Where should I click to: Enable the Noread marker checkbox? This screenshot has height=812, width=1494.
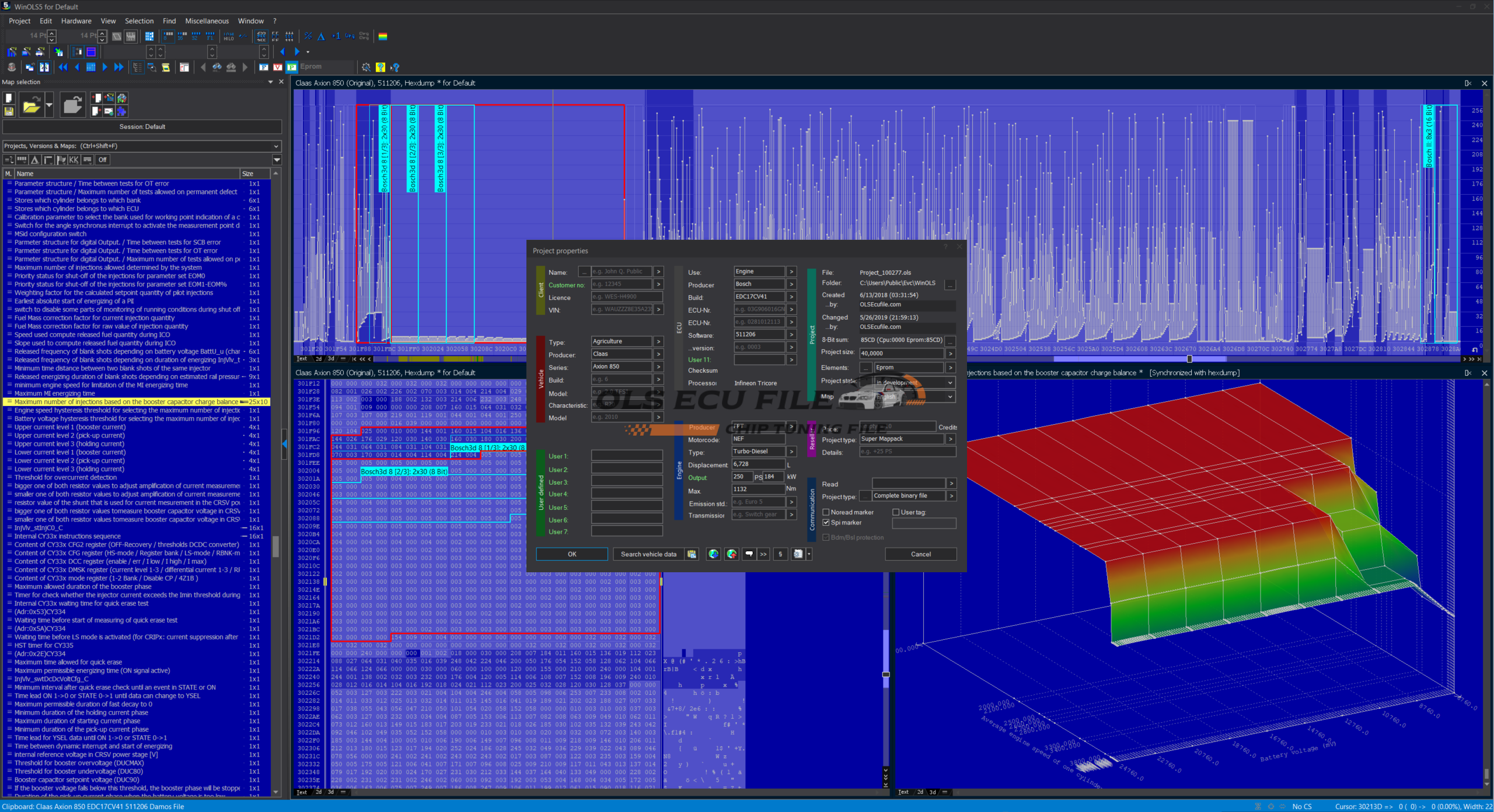(x=826, y=512)
